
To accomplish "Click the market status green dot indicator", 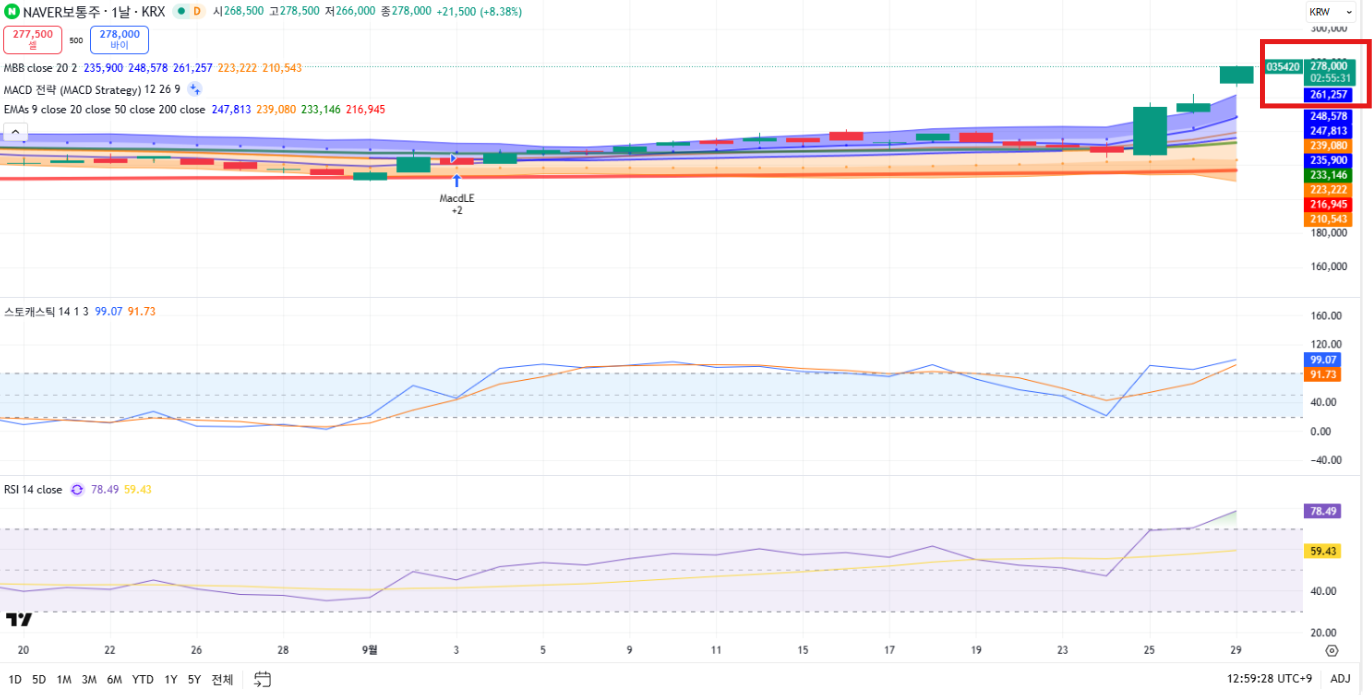I will tap(179, 11).
